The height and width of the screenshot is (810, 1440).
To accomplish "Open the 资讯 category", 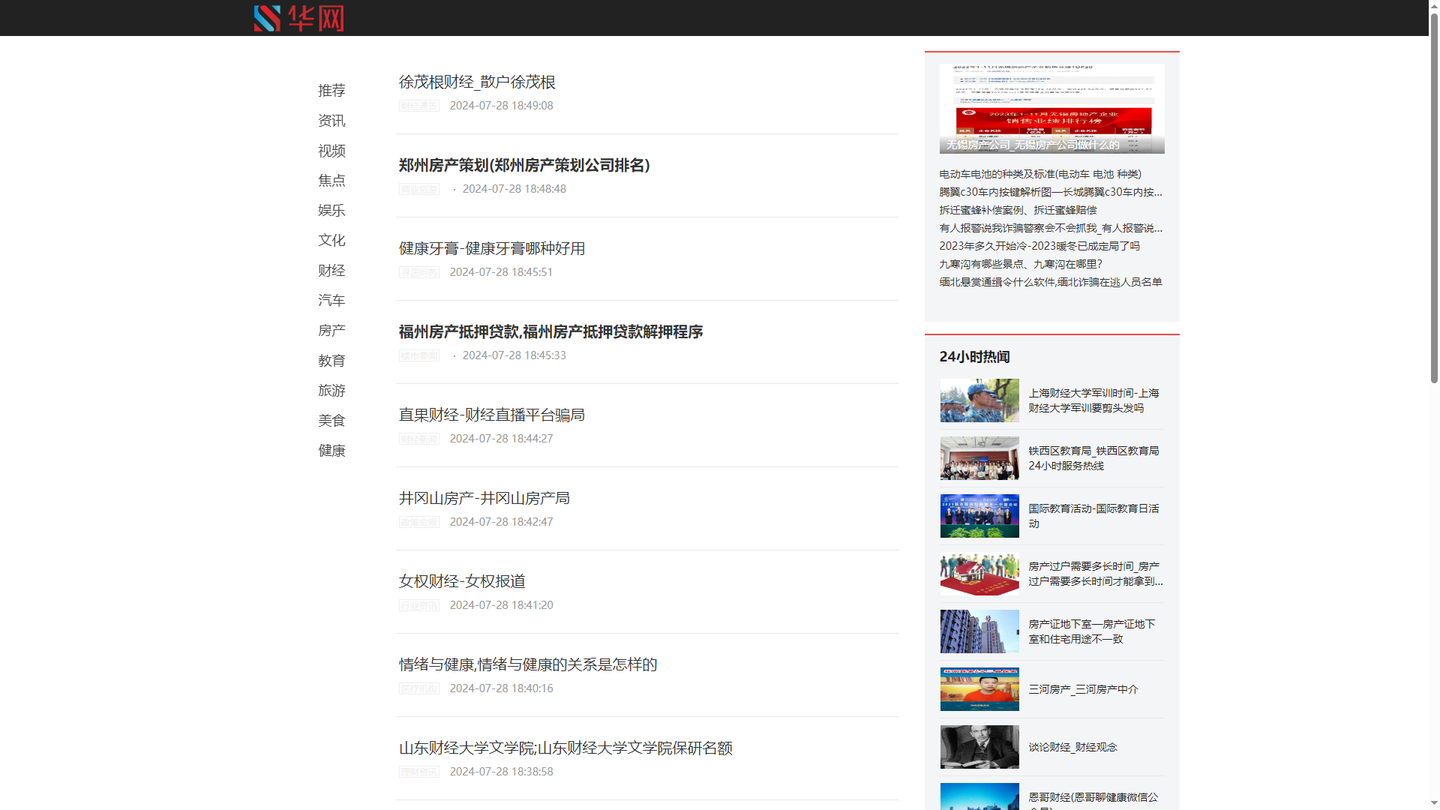I will click(x=332, y=120).
